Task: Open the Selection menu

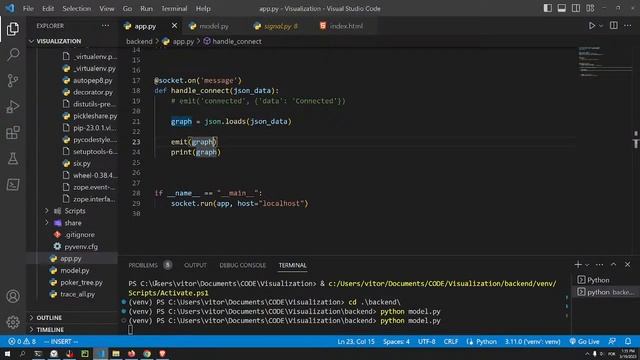Action: [x=76, y=9]
